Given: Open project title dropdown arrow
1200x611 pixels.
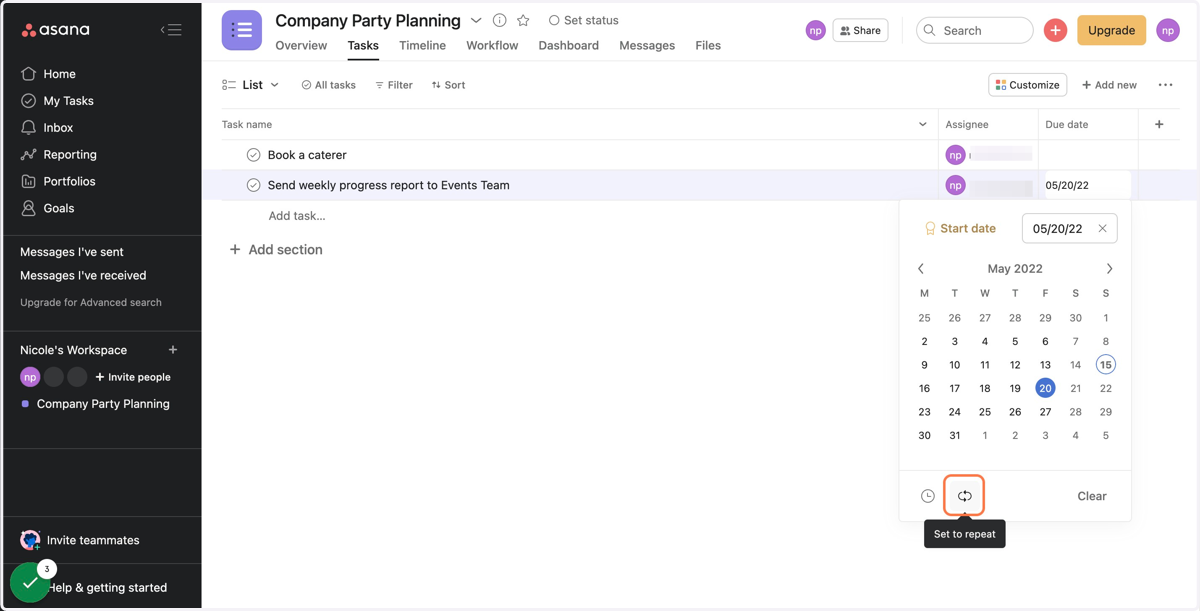Looking at the screenshot, I should (476, 20).
